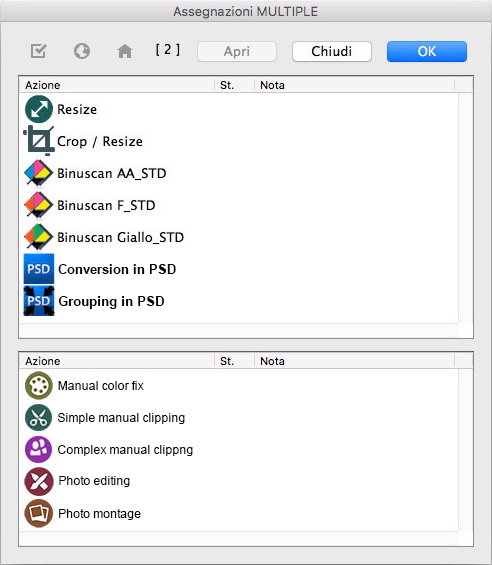Click the home icon in the toolbar
Viewport: 492px width, 565px height.
click(x=125, y=51)
